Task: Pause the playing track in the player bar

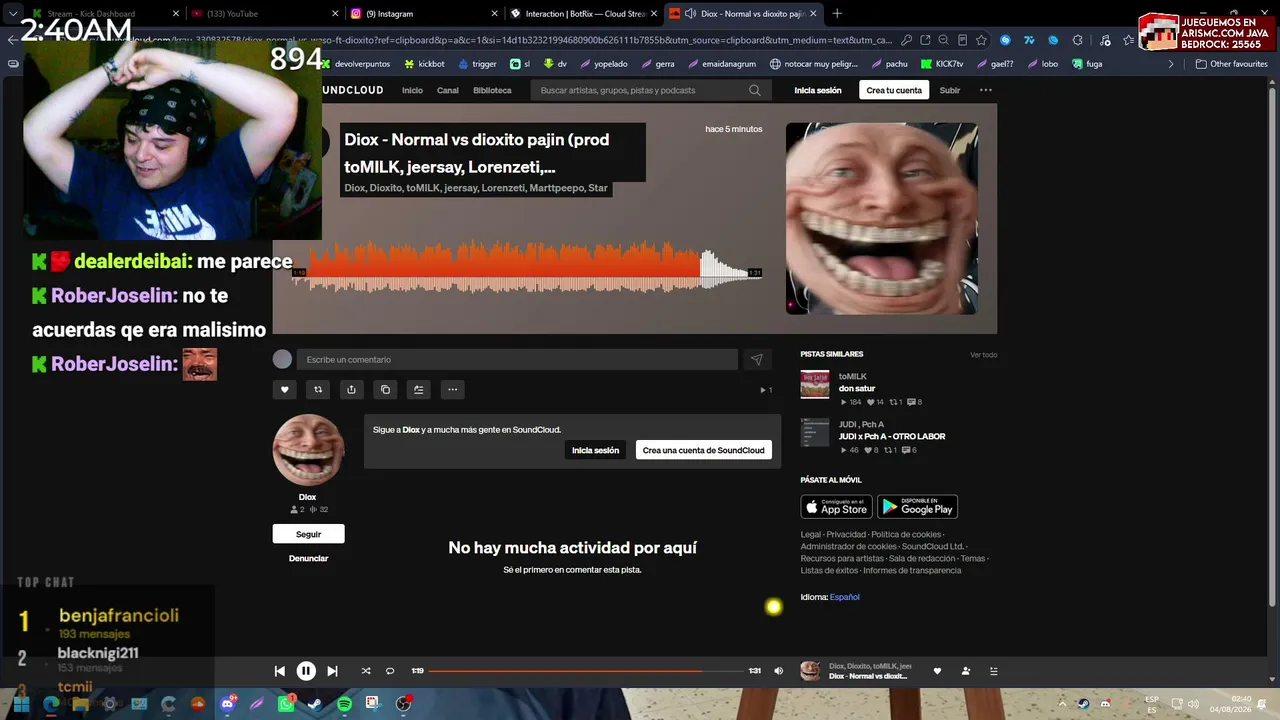Action: pyautogui.click(x=306, y=671)
